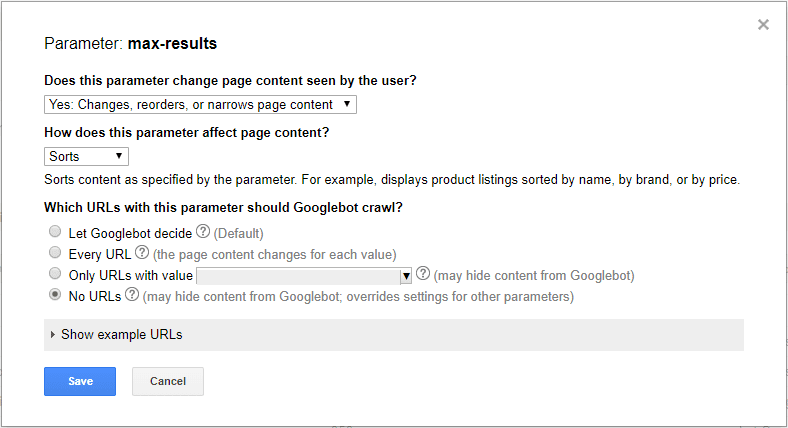Click the 'max-results' parameter name

click(172, 44)
